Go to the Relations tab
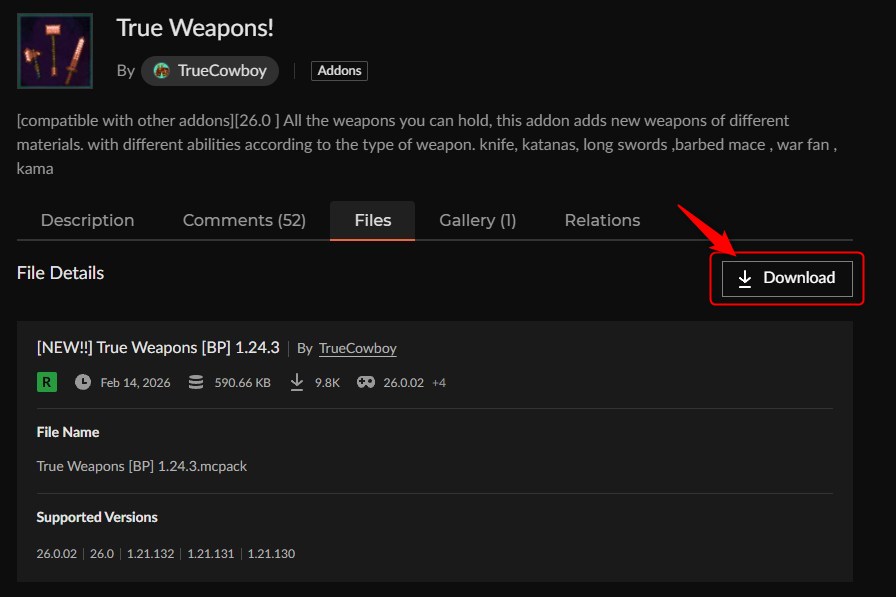 (x=602, y=220)
